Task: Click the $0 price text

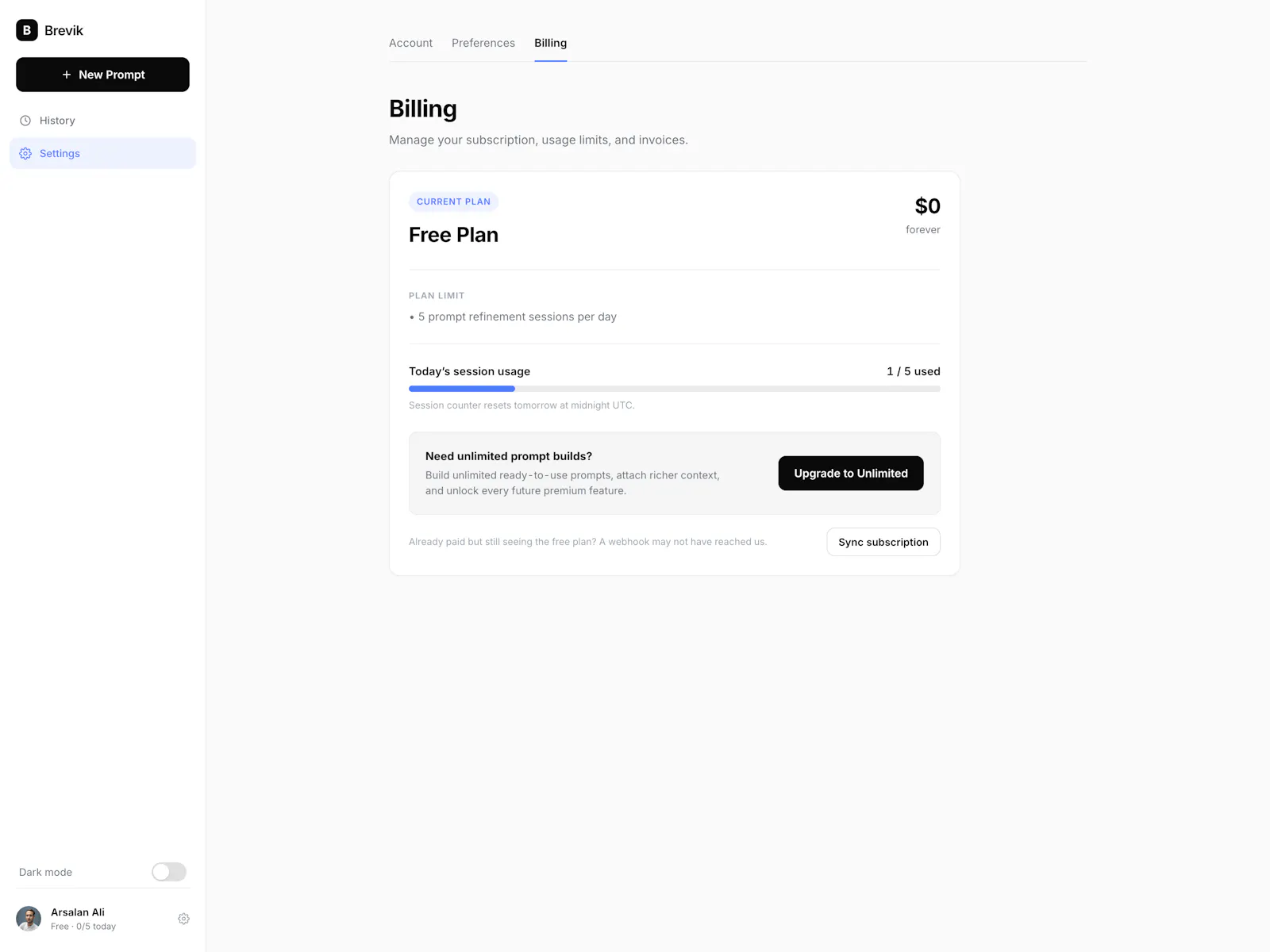Action: (x=927, y=206)
